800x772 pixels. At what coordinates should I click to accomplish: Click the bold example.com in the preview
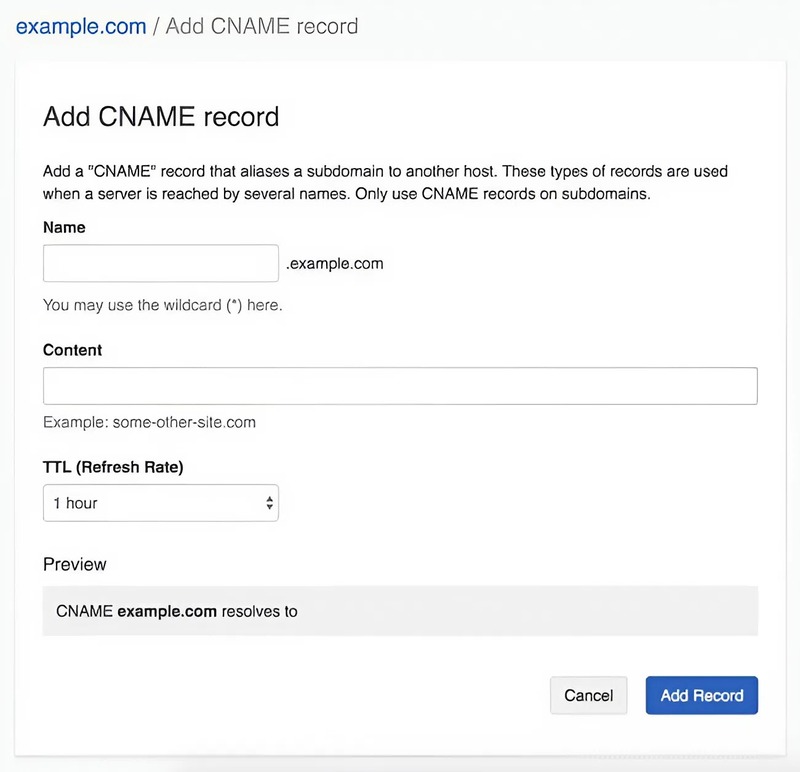pos(166,610)
